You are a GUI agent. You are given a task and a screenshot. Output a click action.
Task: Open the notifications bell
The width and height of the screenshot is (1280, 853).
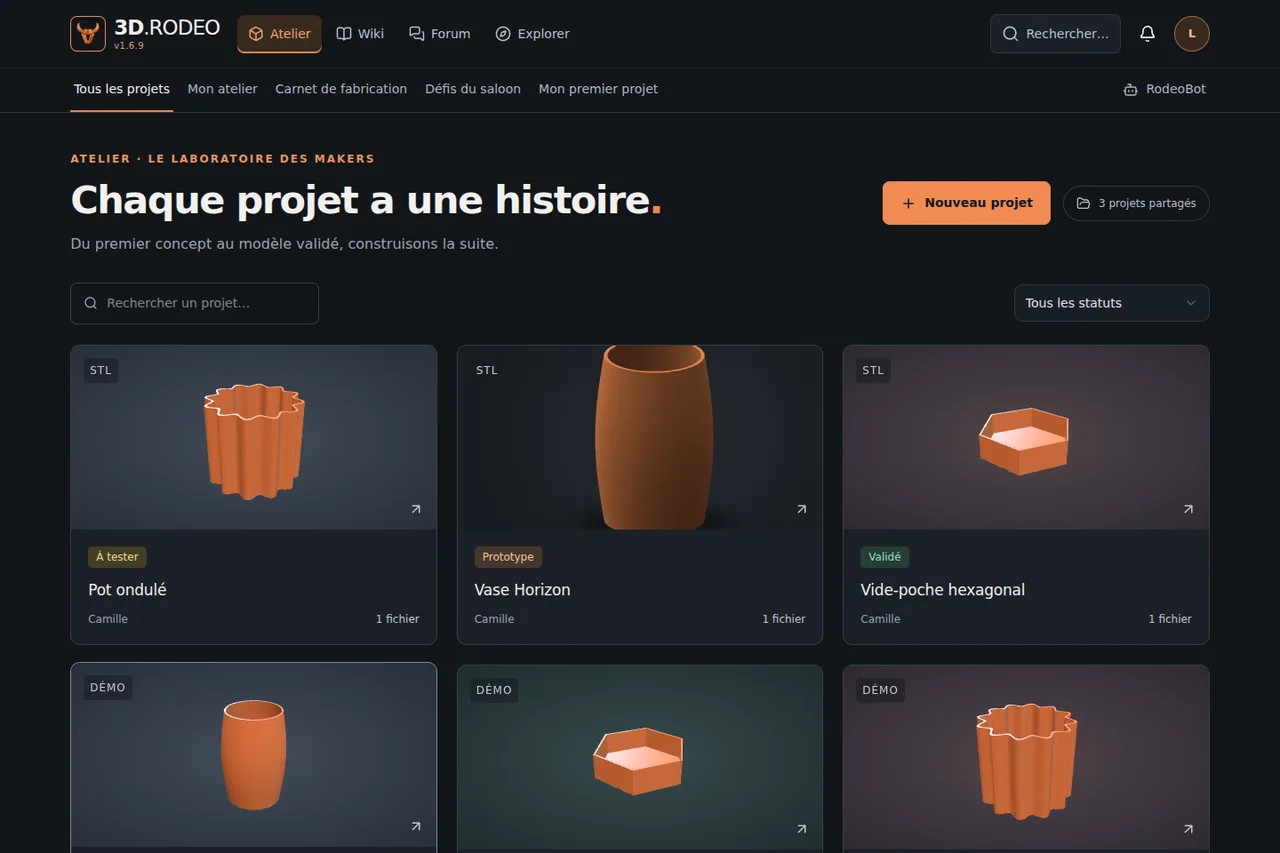click(x=1147, y=34)
